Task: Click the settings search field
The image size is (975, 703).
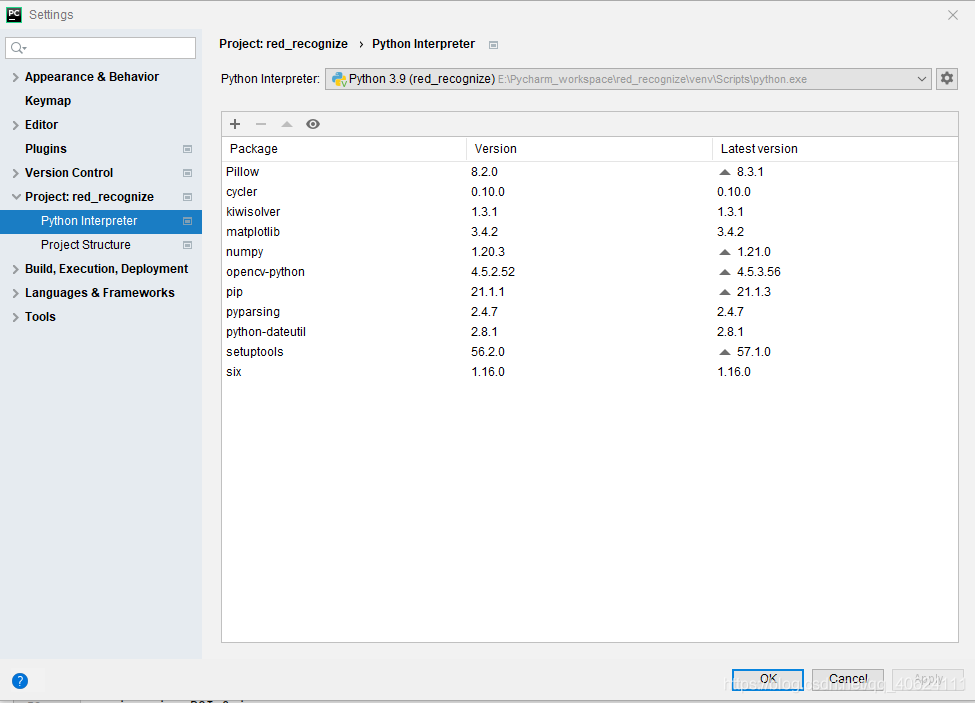Action: click(x=101, y=48)
